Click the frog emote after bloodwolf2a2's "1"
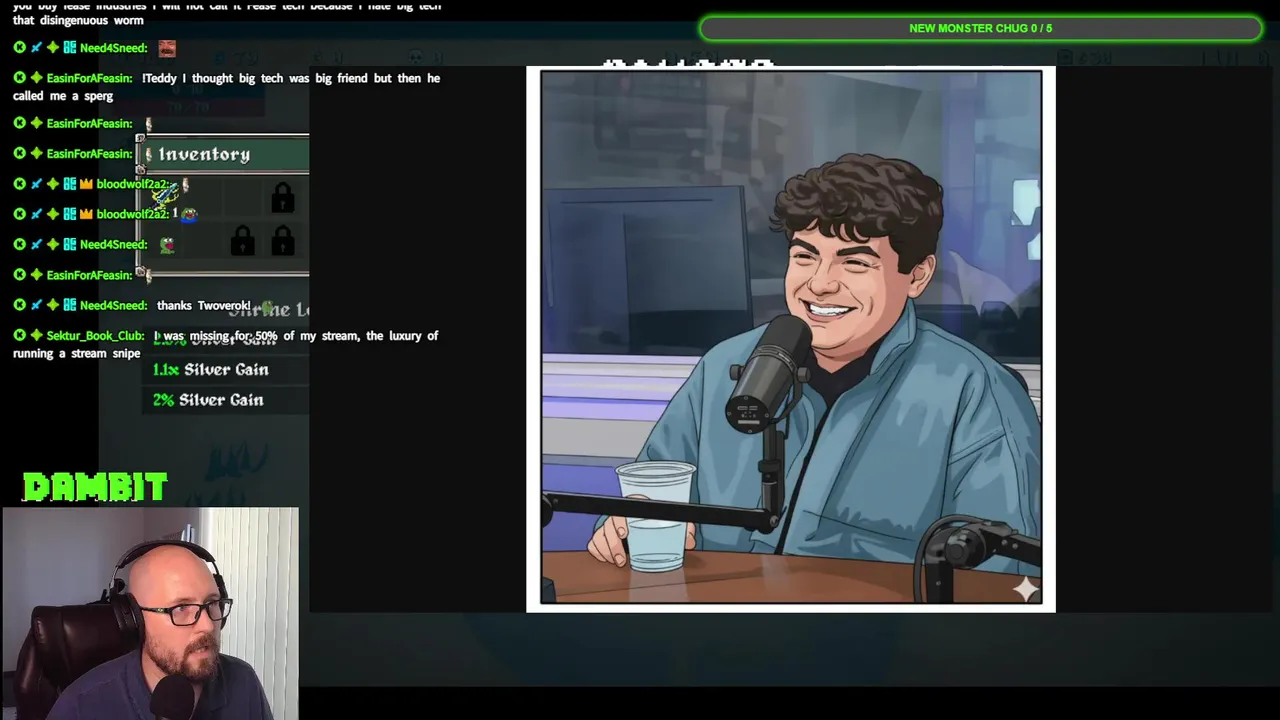 (x=189, y=214)
